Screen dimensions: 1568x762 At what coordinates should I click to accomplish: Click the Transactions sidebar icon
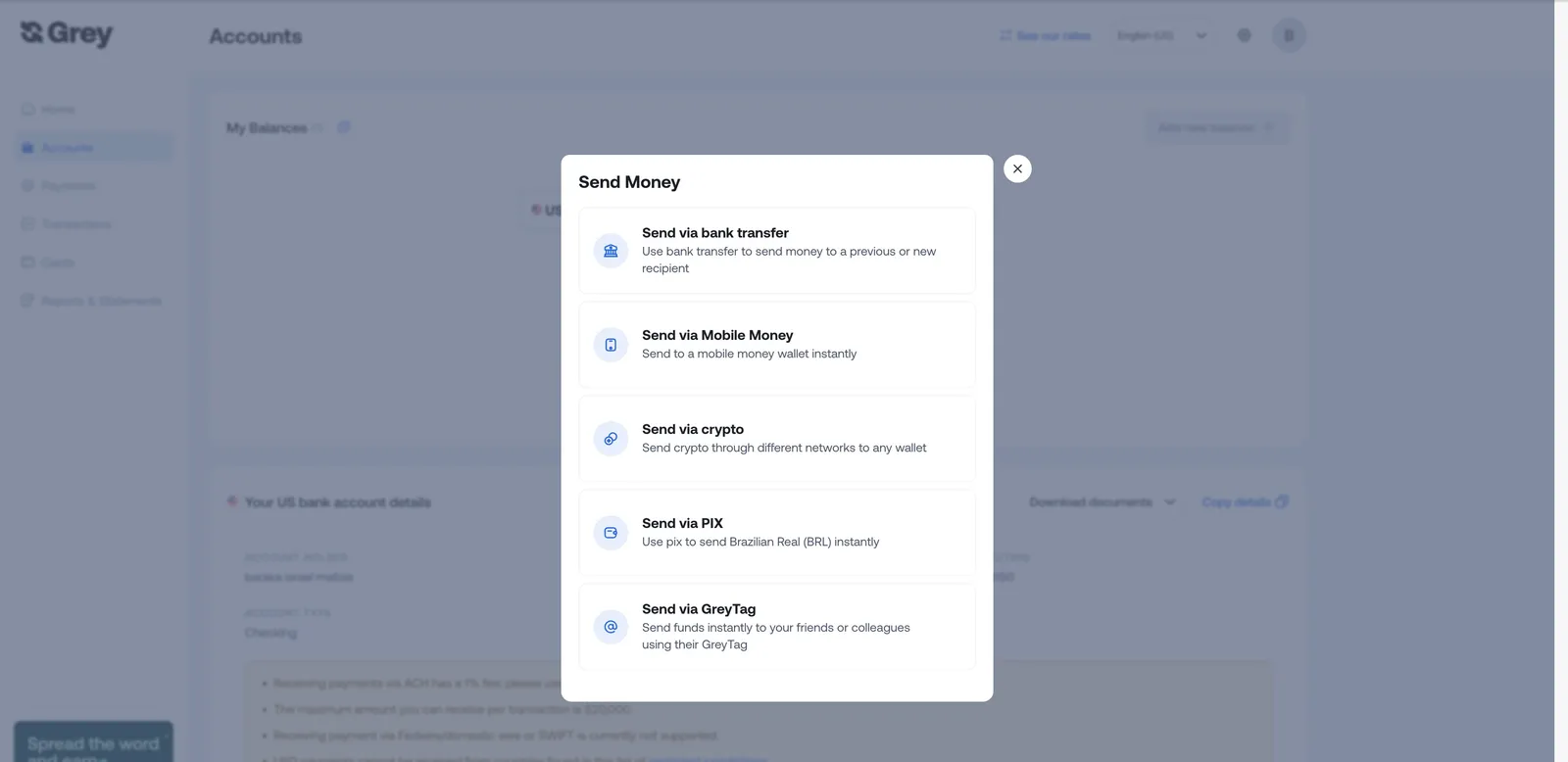pos(27,224)
